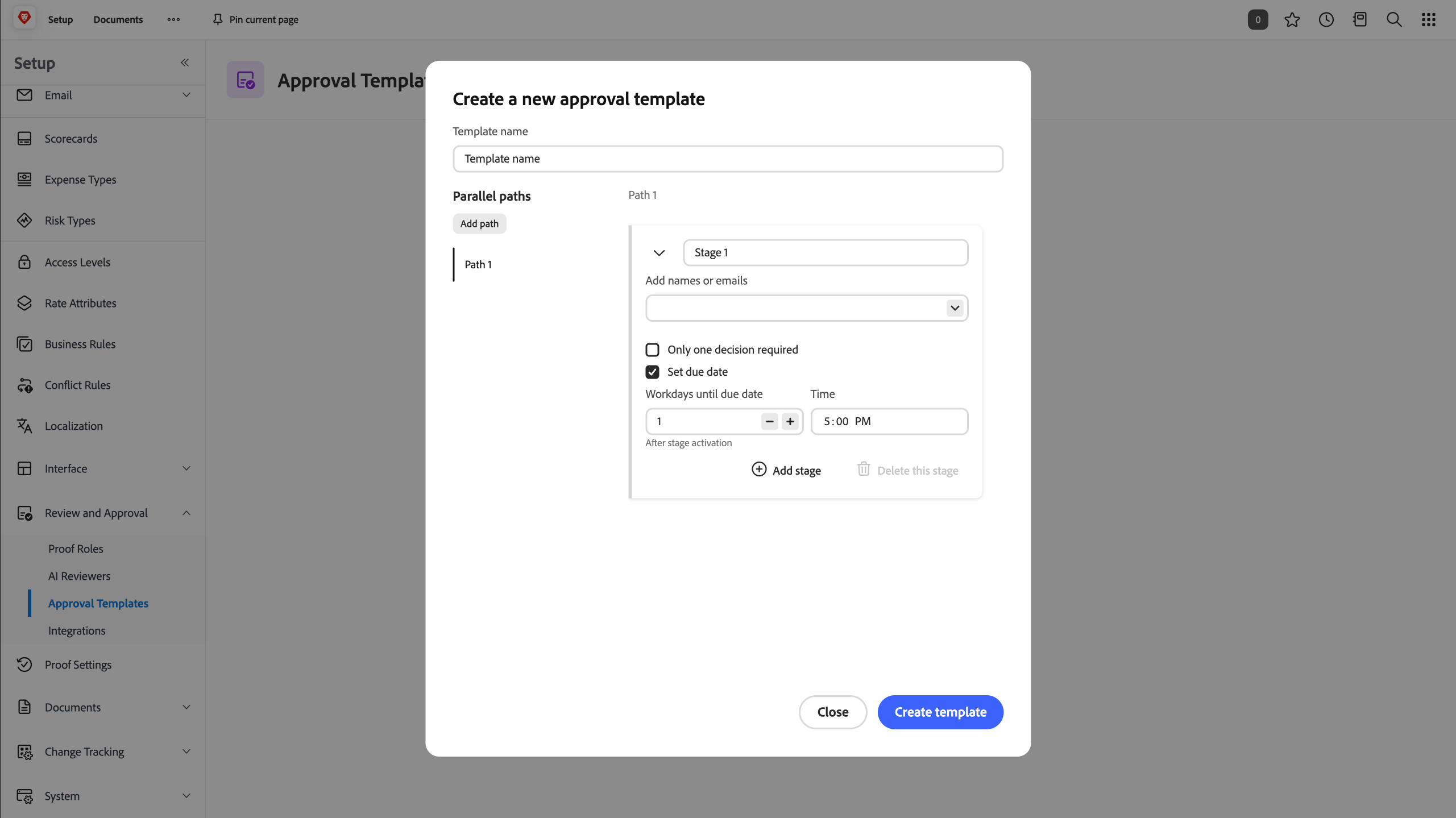Screen dimensions: 1456x818
Task: Click the Risk Types sidebar icon
Action: pos(24,221)
